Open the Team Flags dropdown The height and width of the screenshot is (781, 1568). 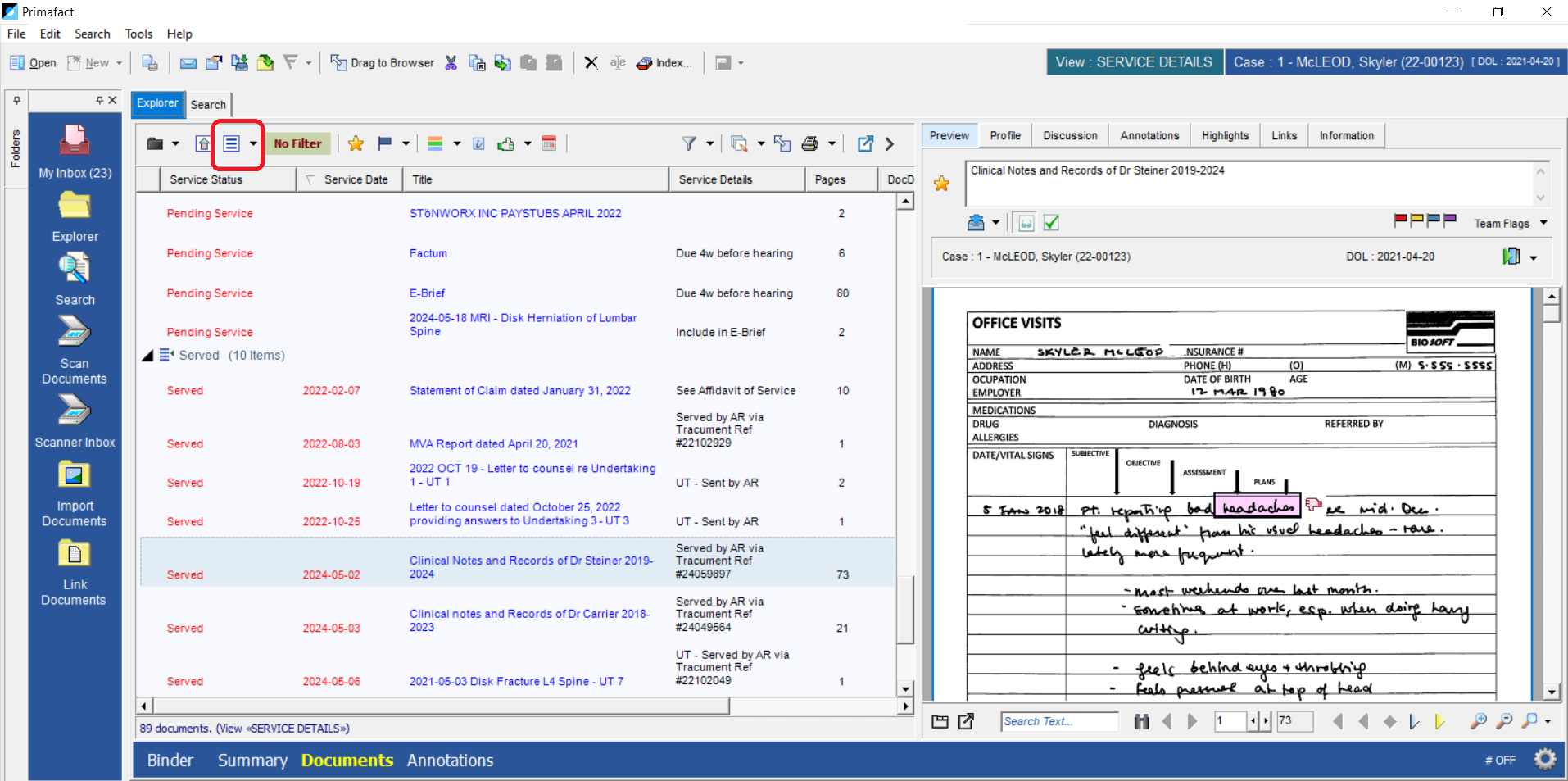pos(1543,223)
